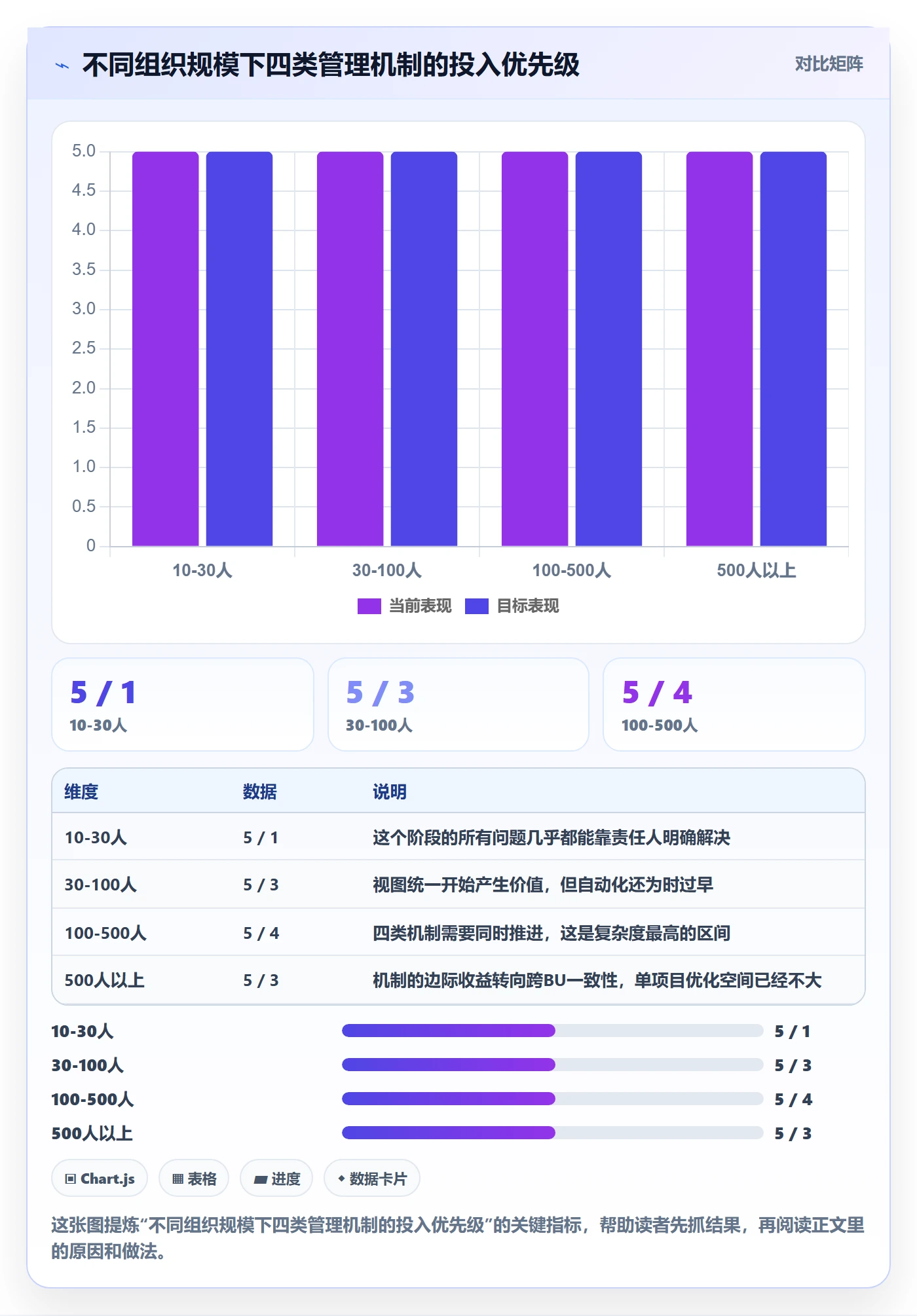Select table row cell 30-100人
The height and width of the screenshot is (1316, 917).
[x=101, y=885]
